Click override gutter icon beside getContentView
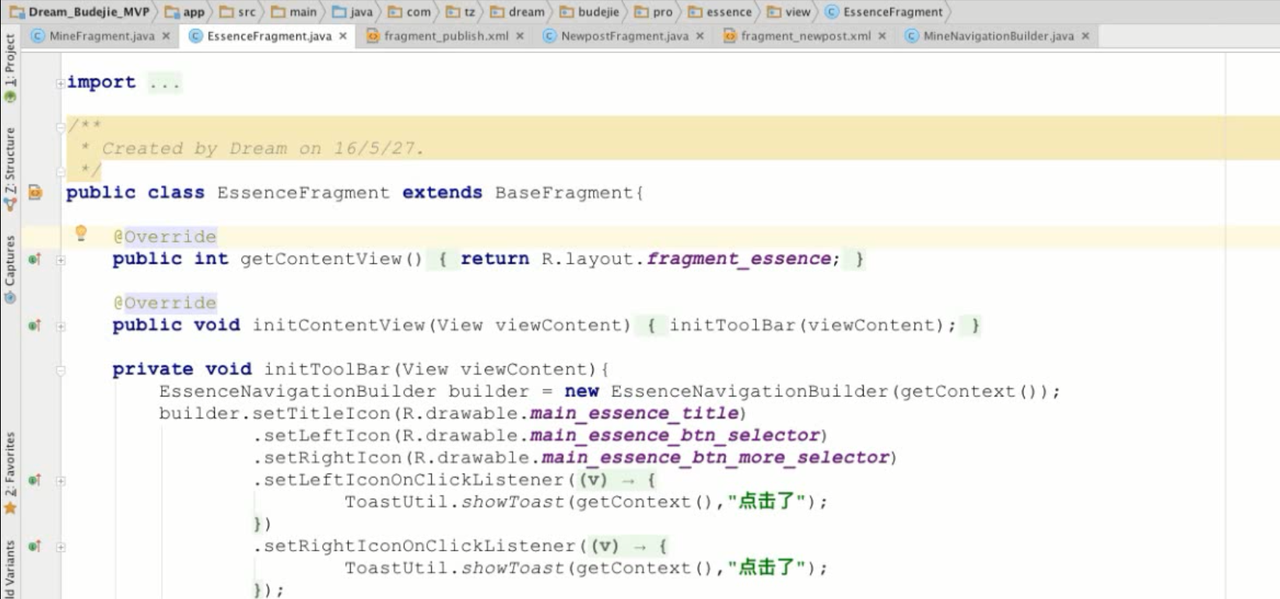1280x599 pixels. pyautogui.click(x=35, y=259)
